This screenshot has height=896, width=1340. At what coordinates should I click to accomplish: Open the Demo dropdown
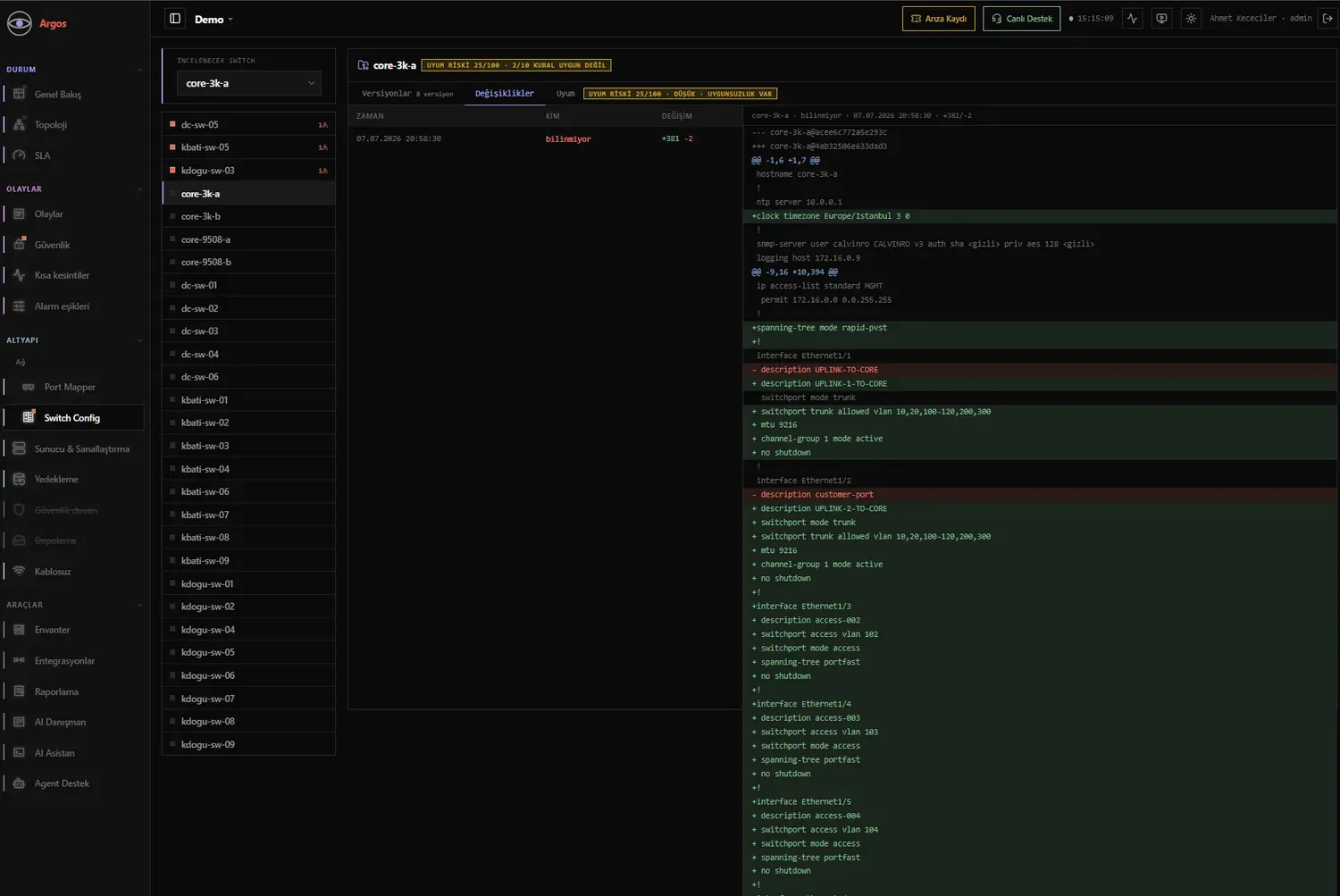pyautogui.click(x=214, y=19)
